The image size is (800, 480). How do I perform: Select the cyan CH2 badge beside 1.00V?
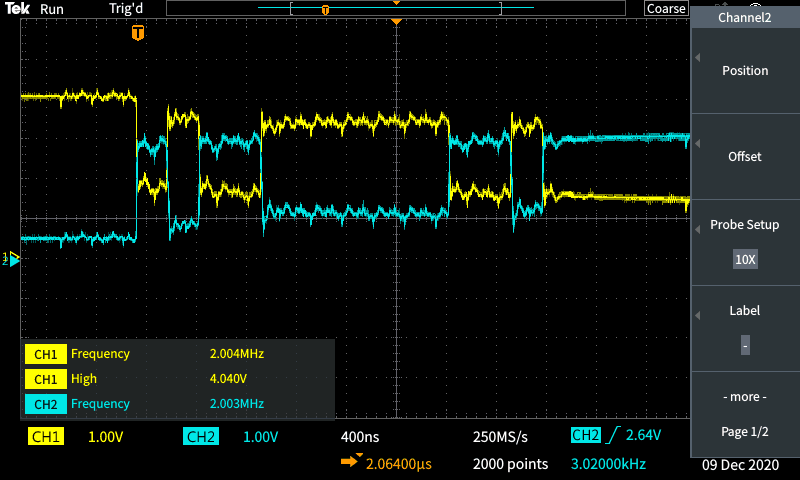click(x=201, y=437)
